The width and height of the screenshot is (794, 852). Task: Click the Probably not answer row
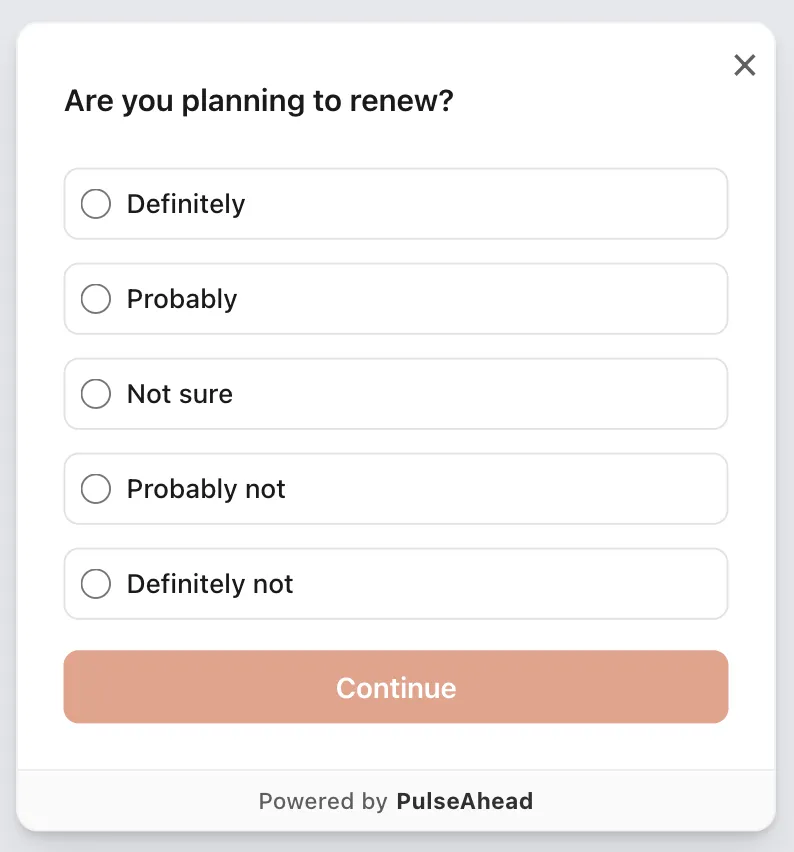click(396, 488)
